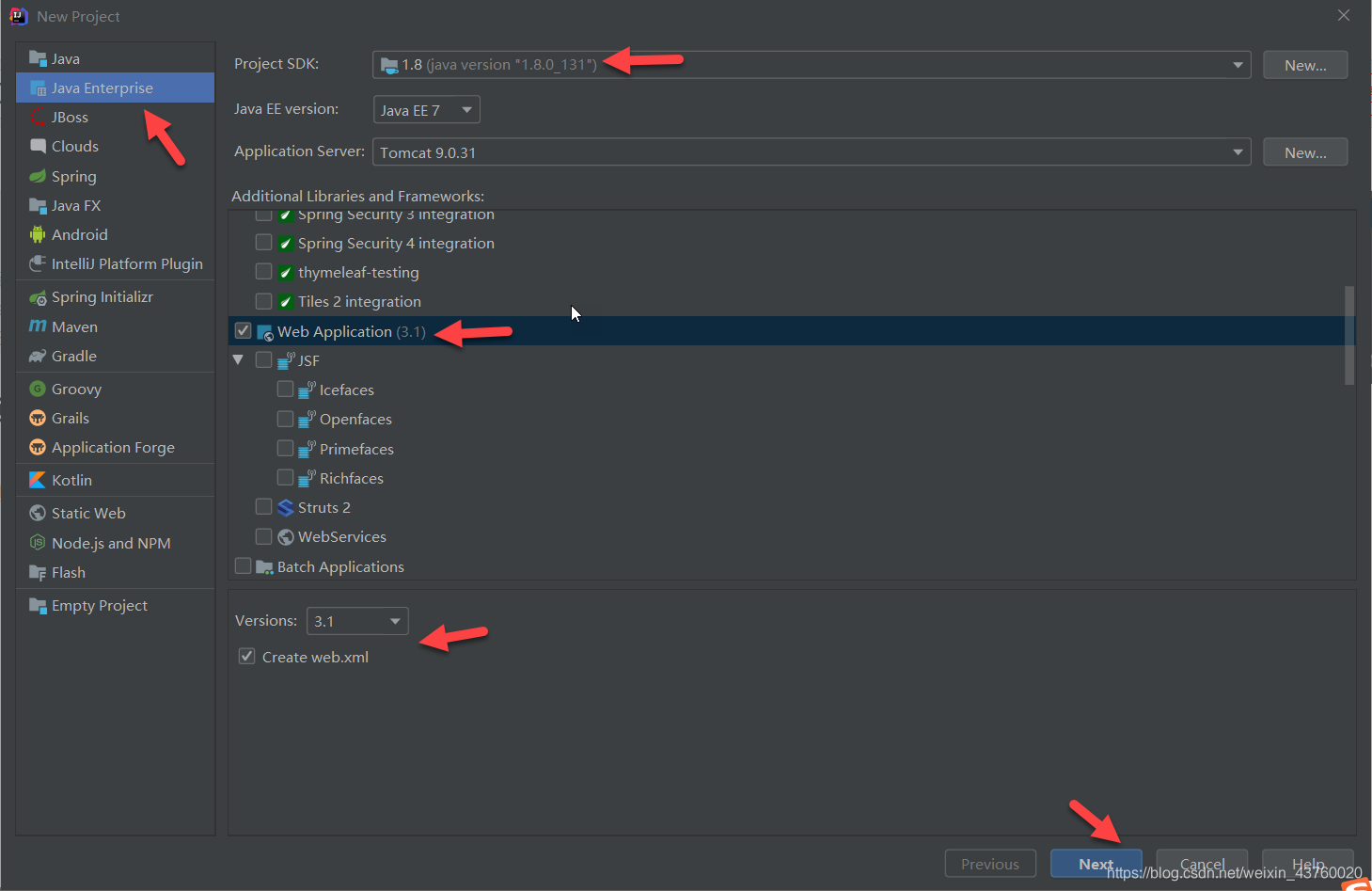Open the Project SDK dropdown
This screenshot has width=1372, height=891.
[x=812, y=65]
